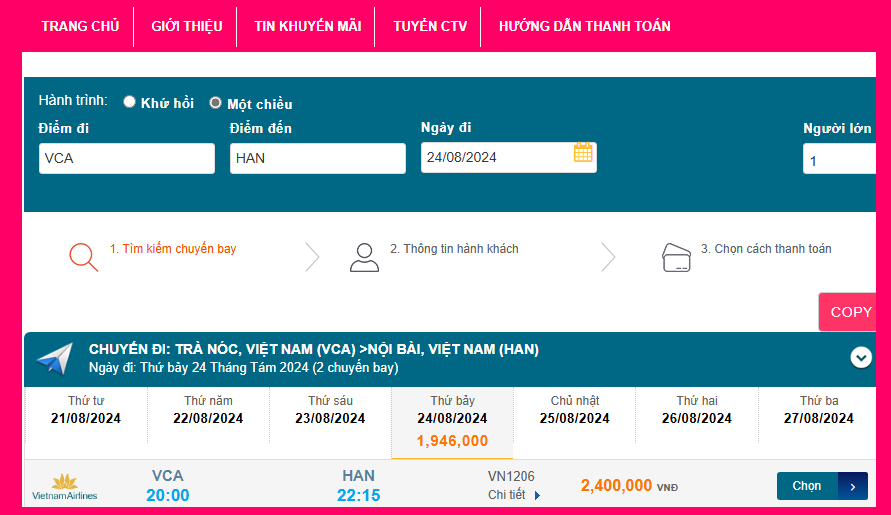Switch to Chủ nhật 25/08/2024 date tab
The width and height of the screenshot is (891, 515).
coord(575,410)
